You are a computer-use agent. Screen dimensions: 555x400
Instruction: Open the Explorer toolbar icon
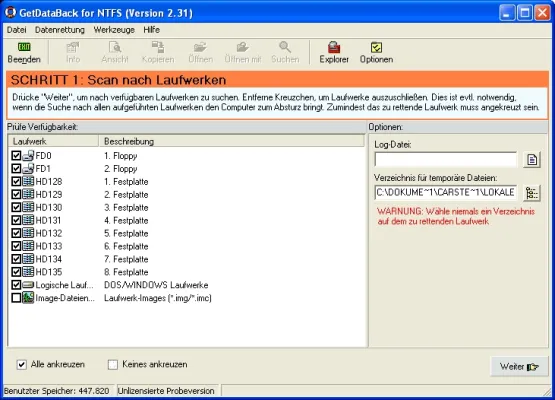coord(334,47)
